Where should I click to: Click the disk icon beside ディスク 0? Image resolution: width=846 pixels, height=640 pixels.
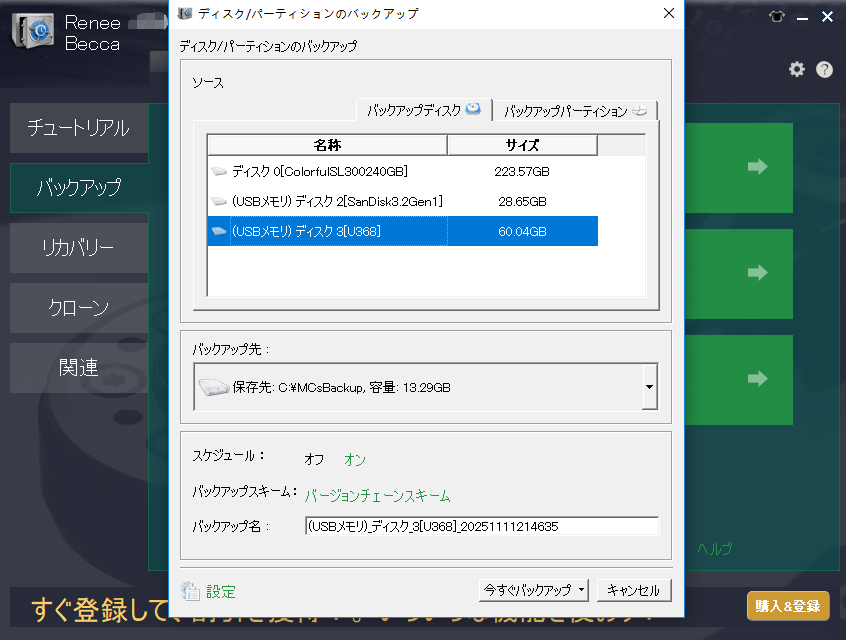220,171
